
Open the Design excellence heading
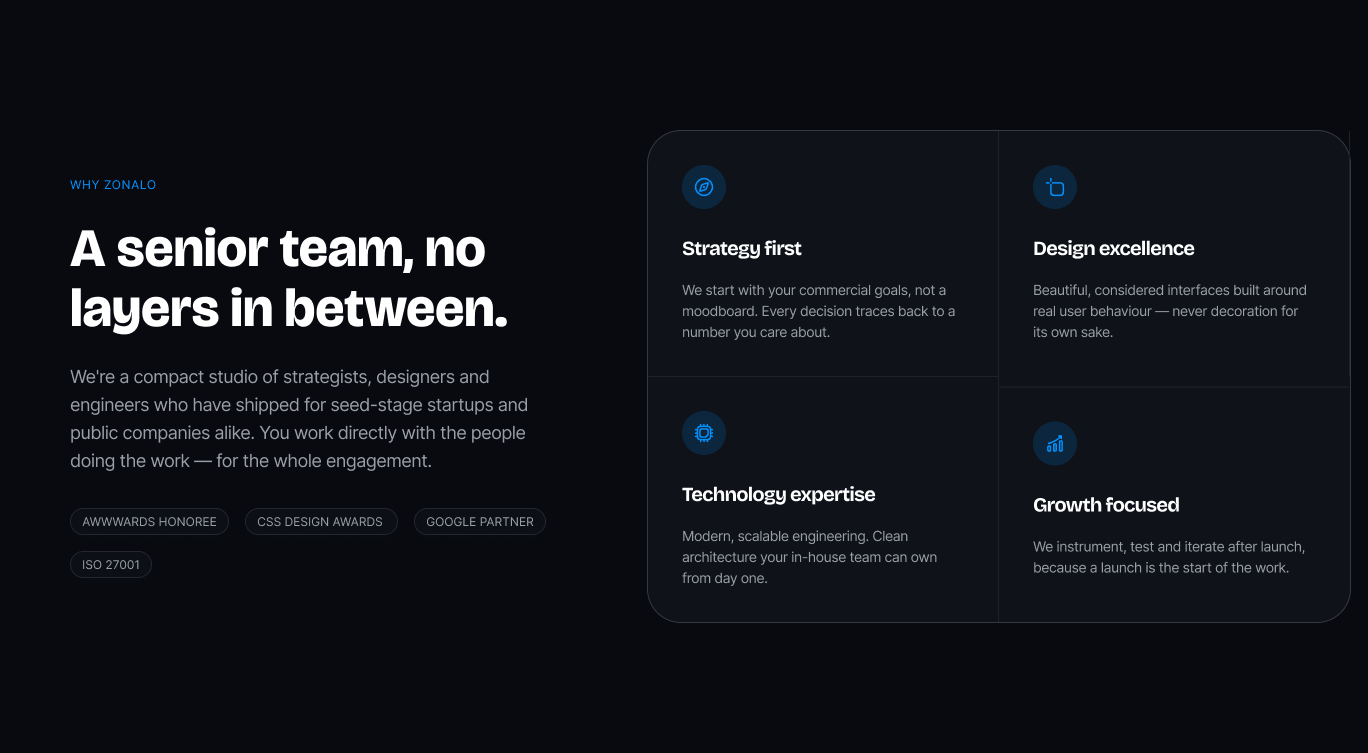[1114, 249]
